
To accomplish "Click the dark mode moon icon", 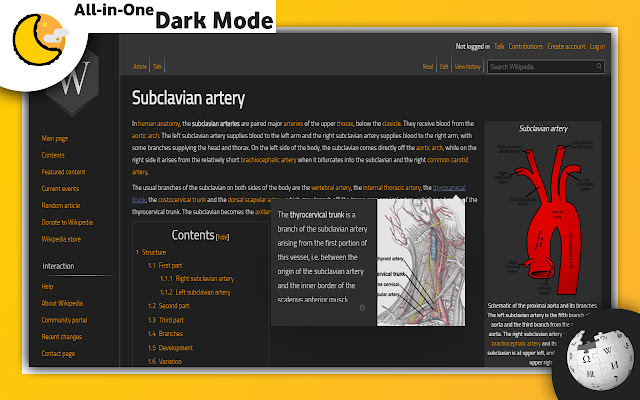I will 39,40.
